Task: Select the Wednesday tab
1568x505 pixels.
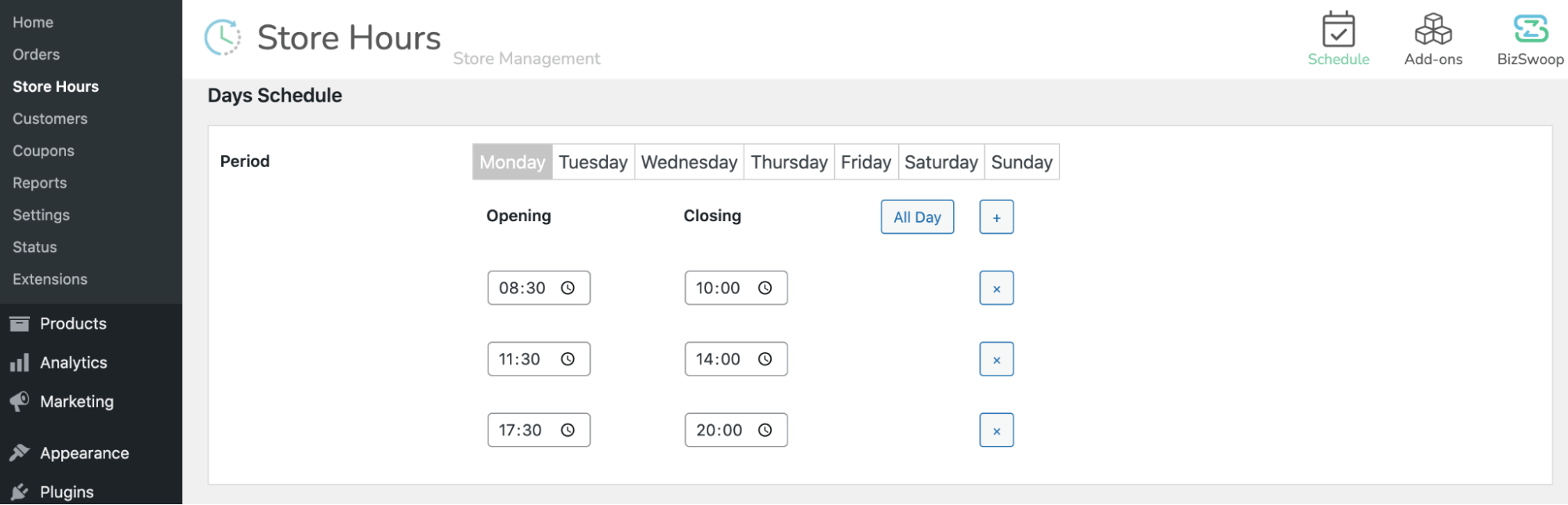Action: pos(689,162)
